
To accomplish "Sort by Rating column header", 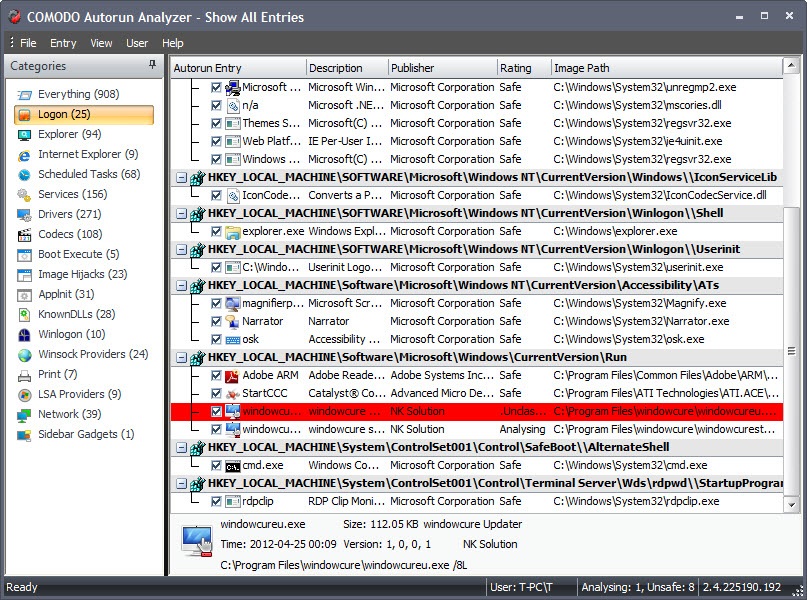I will [524, 68].
